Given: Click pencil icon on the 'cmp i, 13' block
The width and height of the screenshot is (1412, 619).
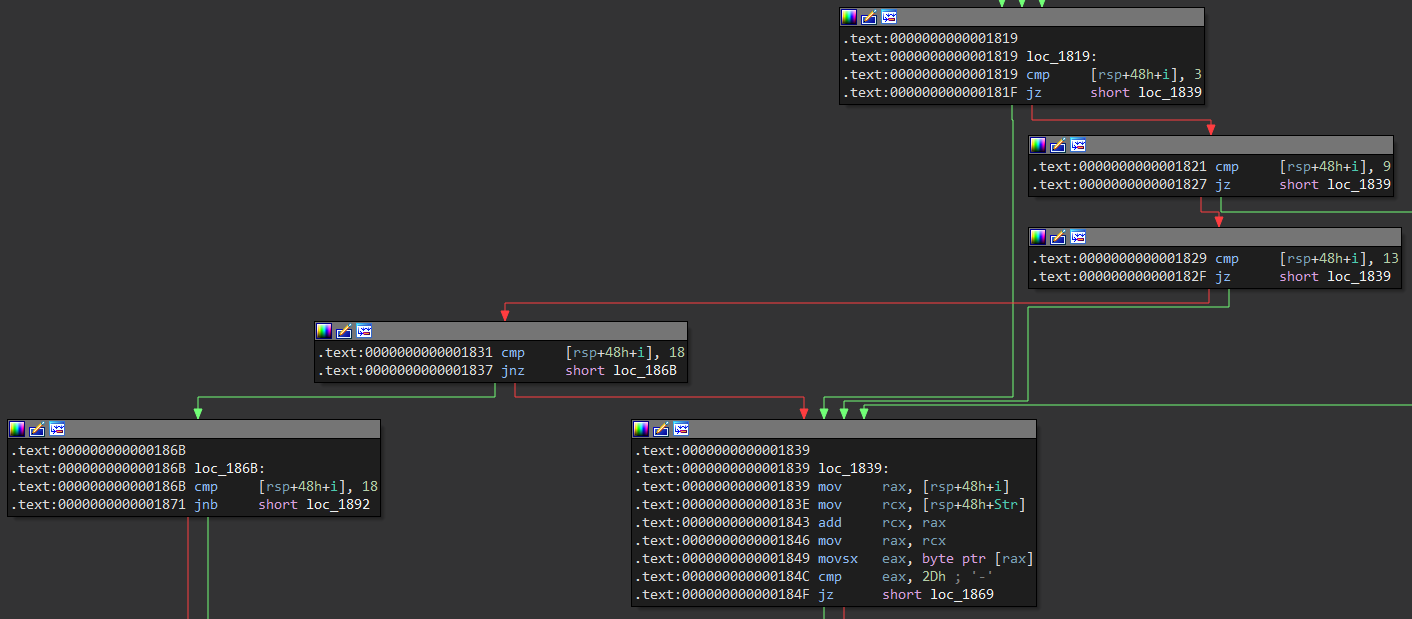Looking at the screenshot, I should coord(1058,237).
